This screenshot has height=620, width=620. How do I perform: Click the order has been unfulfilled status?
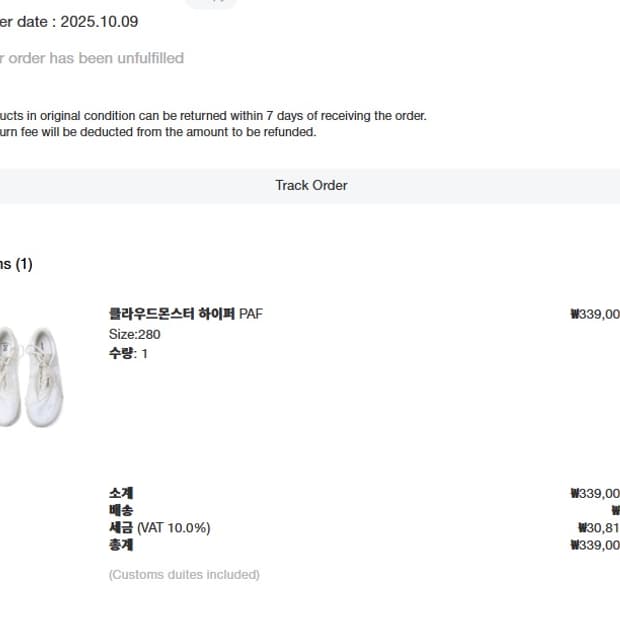click(x=92, y=58)
